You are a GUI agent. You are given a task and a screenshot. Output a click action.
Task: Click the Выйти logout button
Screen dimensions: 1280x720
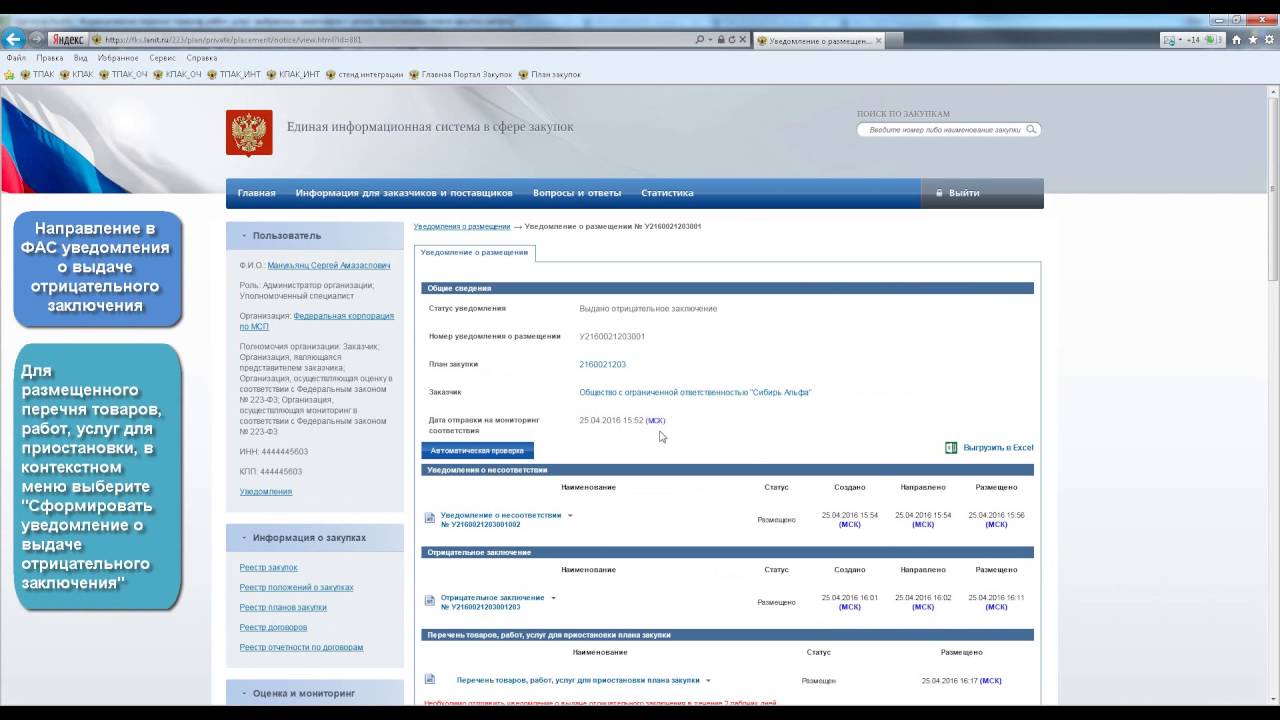(x=982, y=193)
